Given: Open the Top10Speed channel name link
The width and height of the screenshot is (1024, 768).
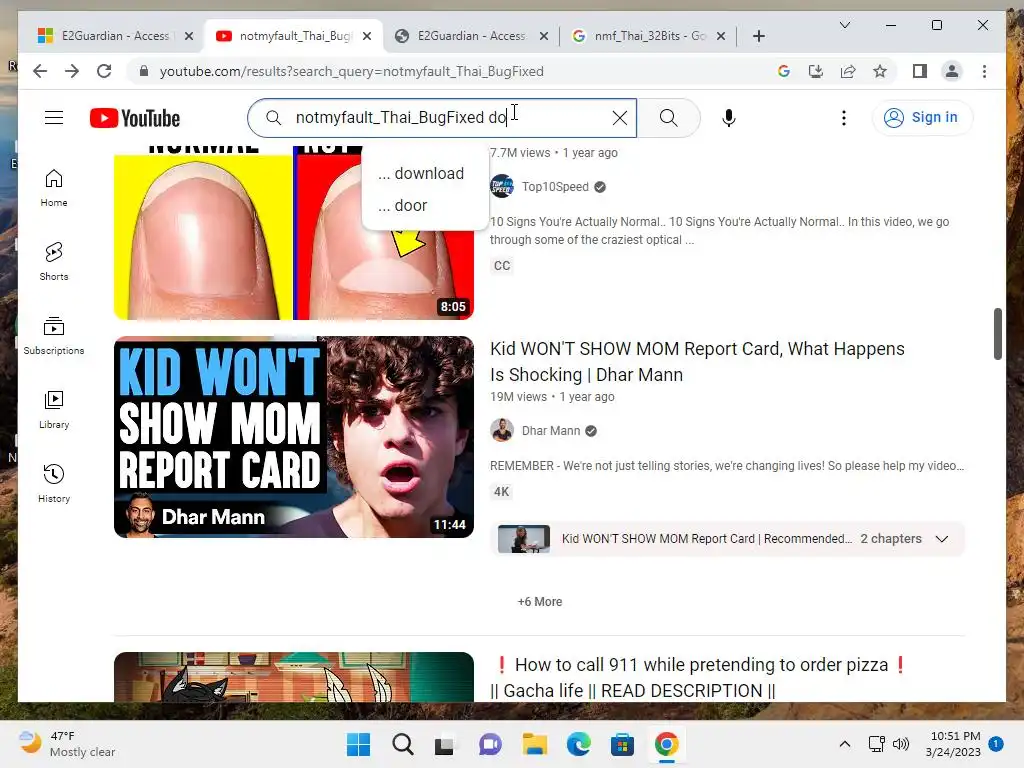Looking at the screenshot, I should tap(555, 187).
